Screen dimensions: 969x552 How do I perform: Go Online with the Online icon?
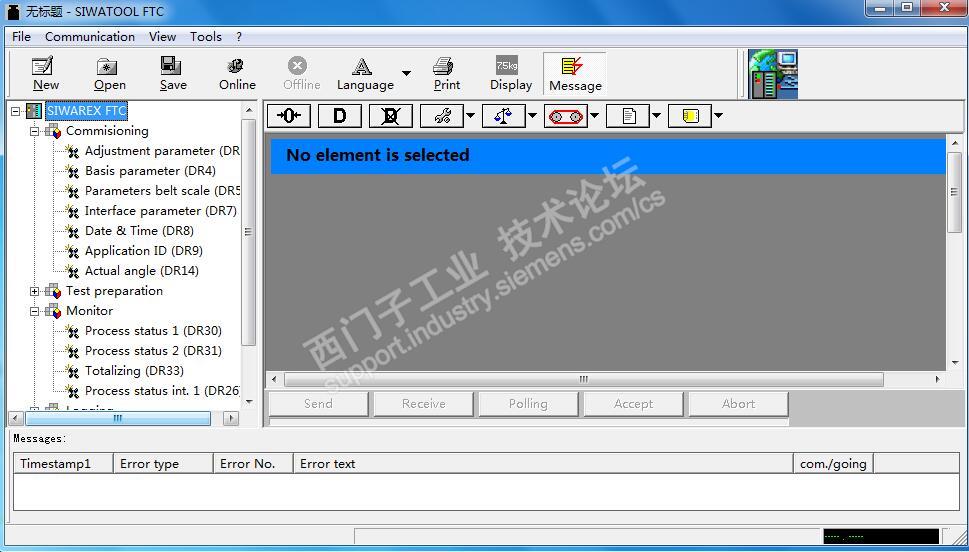[x=237, y=74]
